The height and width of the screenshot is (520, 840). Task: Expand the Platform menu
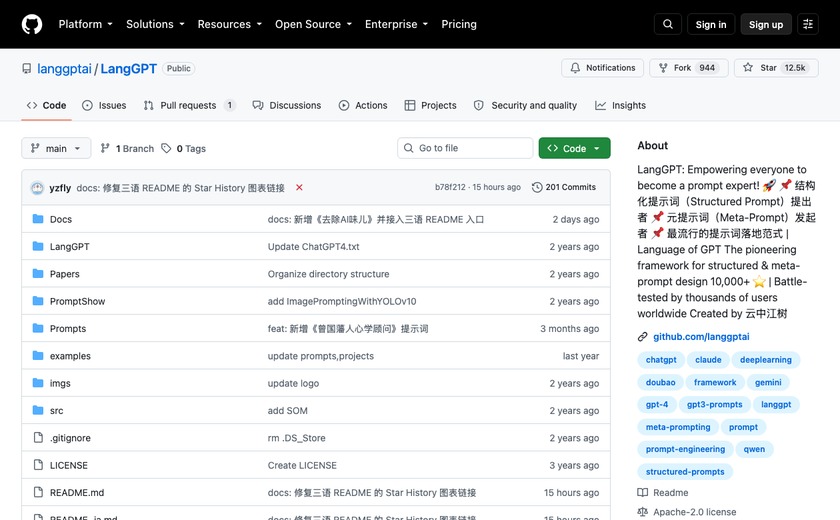coord(86,24)
